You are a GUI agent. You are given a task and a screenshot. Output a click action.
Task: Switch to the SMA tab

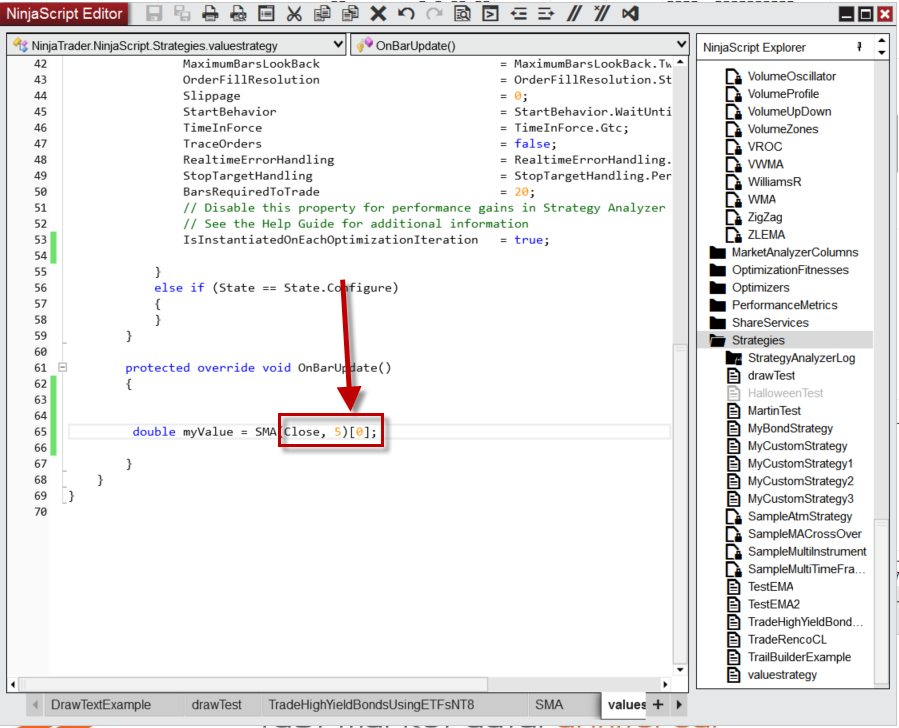[549, 705]
